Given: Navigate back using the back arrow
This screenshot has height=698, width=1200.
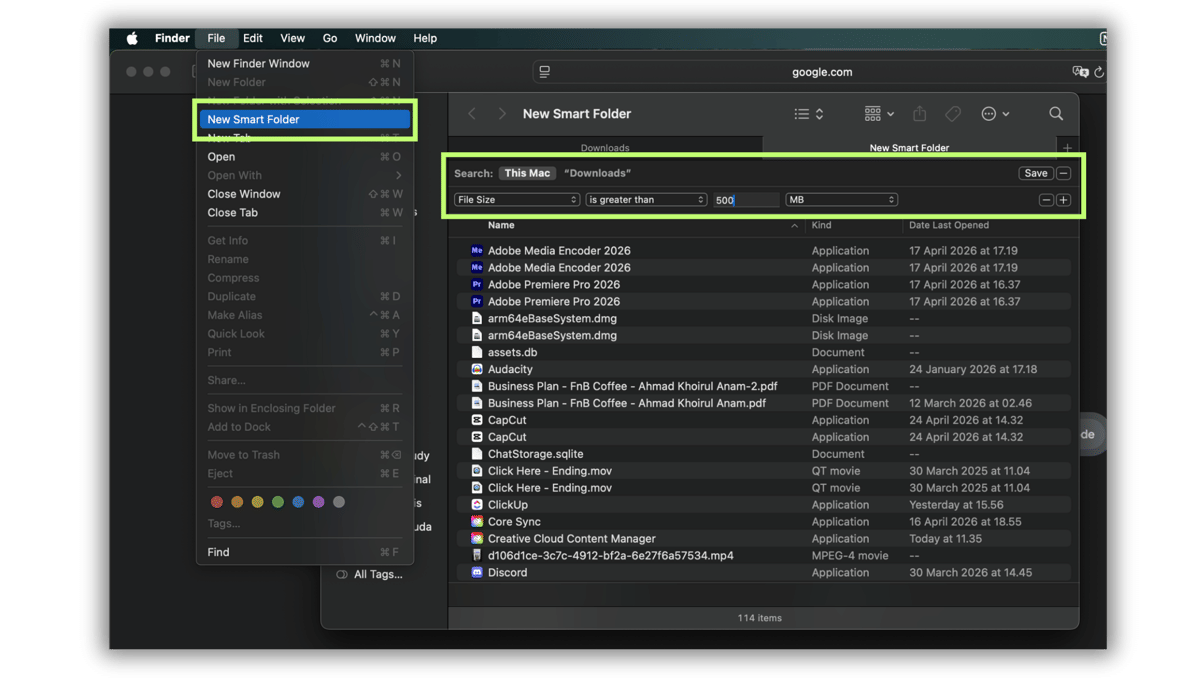Looking at the screenshot, I should click(471, 113).
